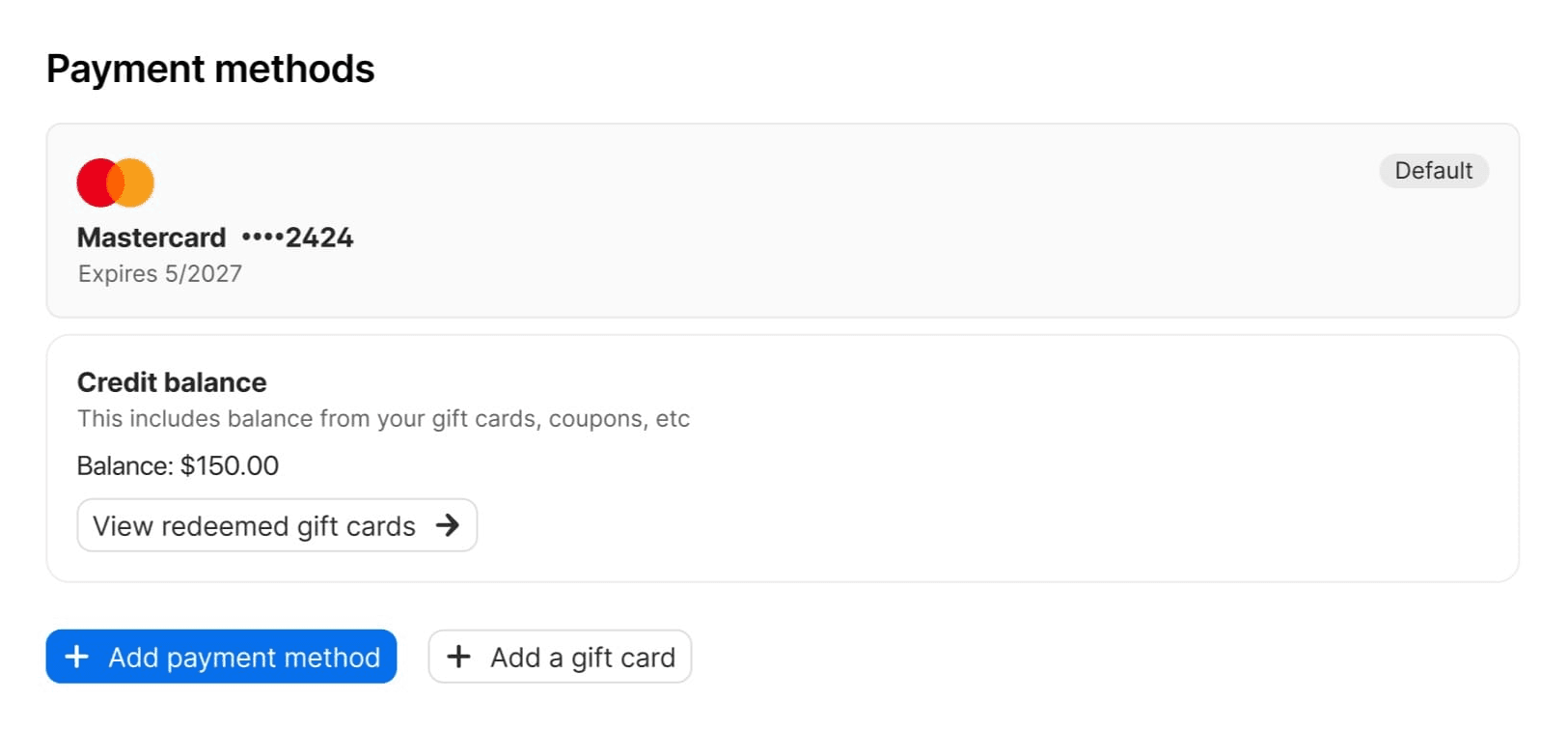Click the card number ending in 2424
This screenshot has width=1568, height=729.
(x=298, y=238)
